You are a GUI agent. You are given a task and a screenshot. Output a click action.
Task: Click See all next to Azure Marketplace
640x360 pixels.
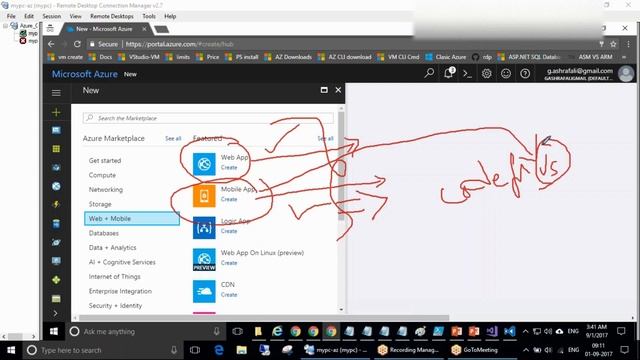click(x=173, y=139)
